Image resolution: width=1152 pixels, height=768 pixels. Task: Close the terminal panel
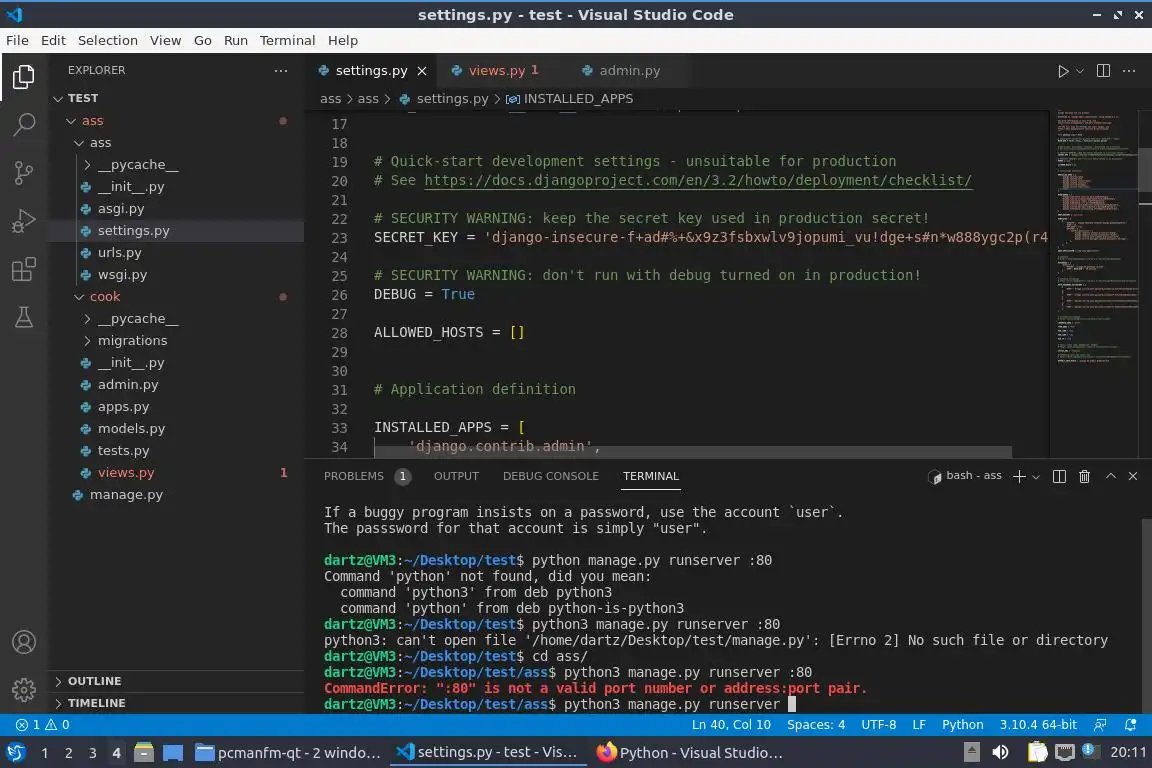coord(1133,476)
